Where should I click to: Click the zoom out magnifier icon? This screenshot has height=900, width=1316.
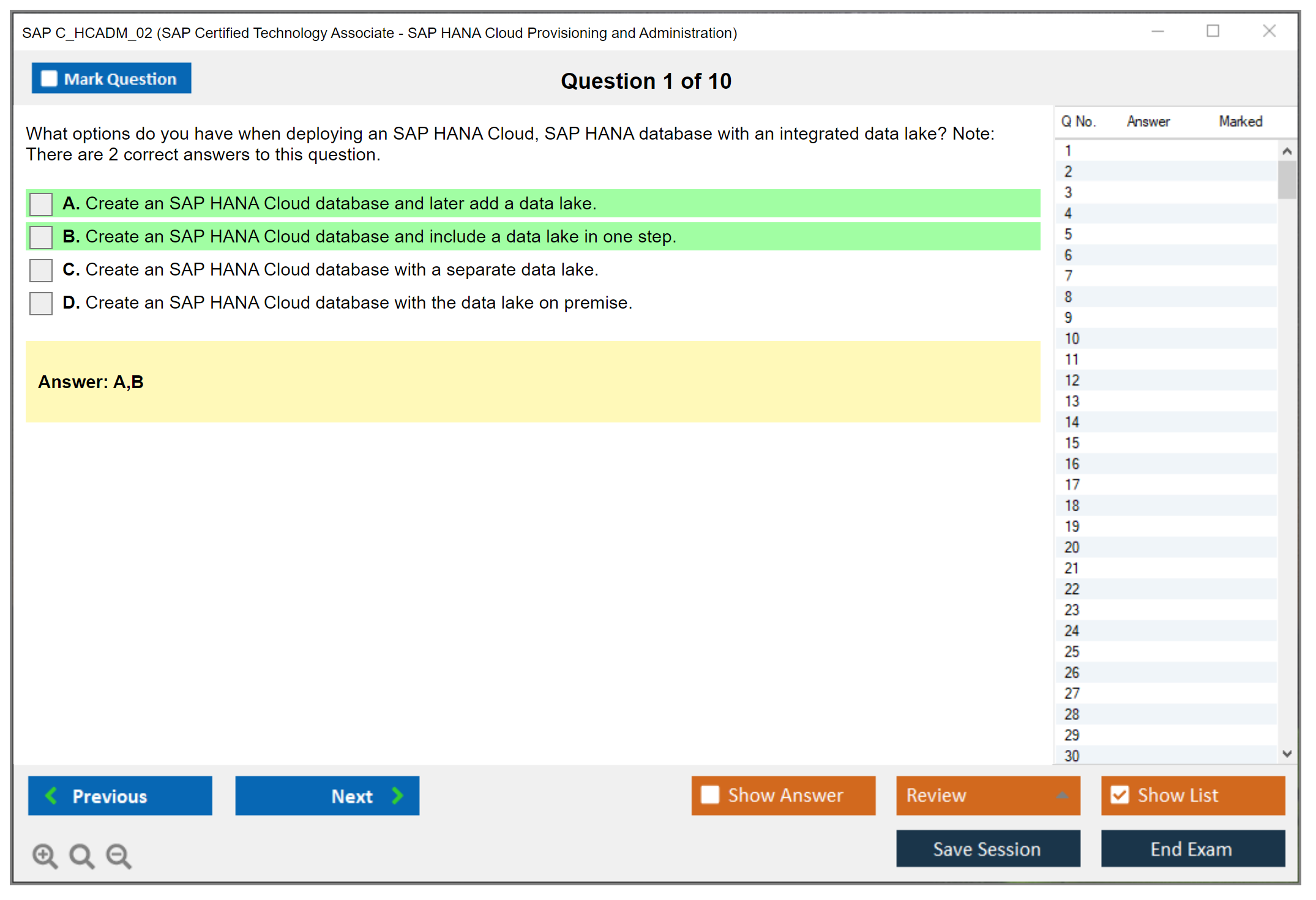click(118, 855)
